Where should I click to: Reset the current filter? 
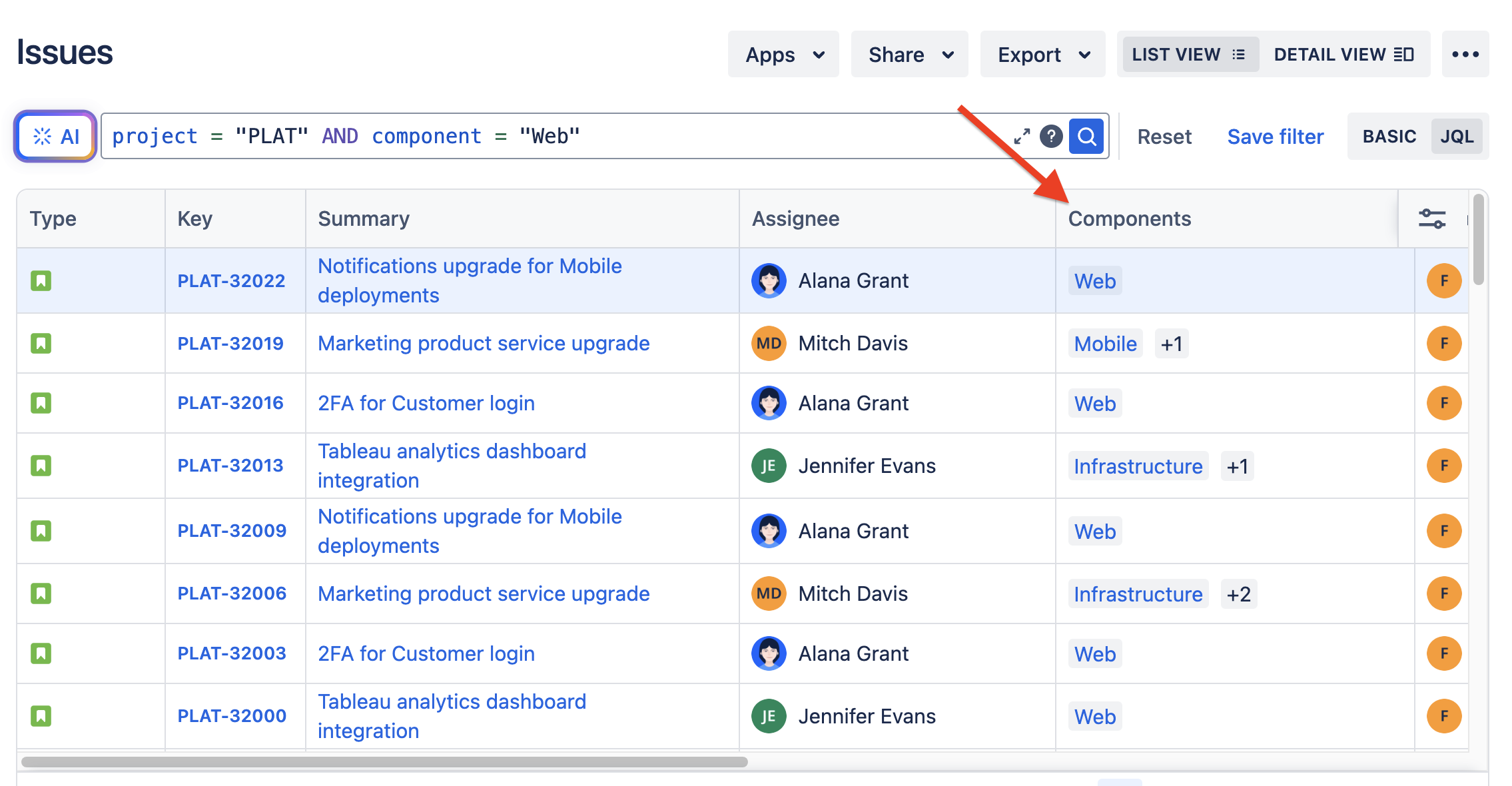(x=1165, y=136)
